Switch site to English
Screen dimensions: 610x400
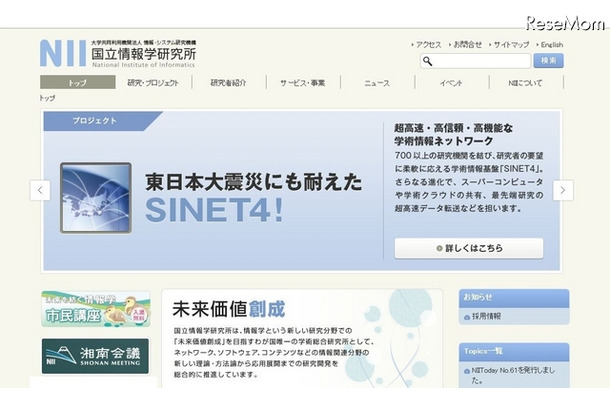[x=550, y=45]
